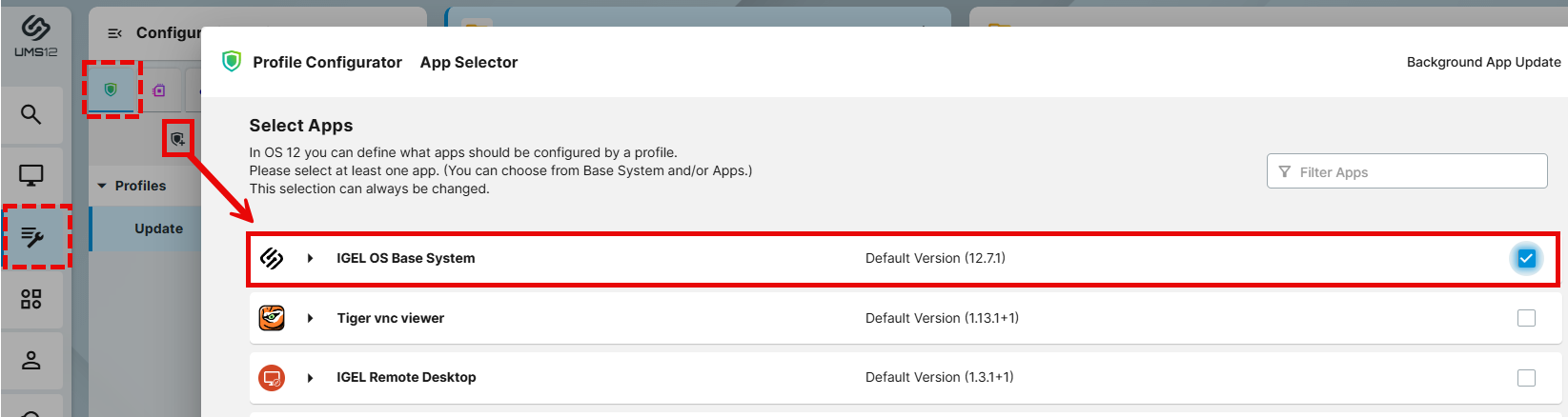1568x417 pixels.
Task: Expand the IGEL OS Base System row
Action: [310, 258]
